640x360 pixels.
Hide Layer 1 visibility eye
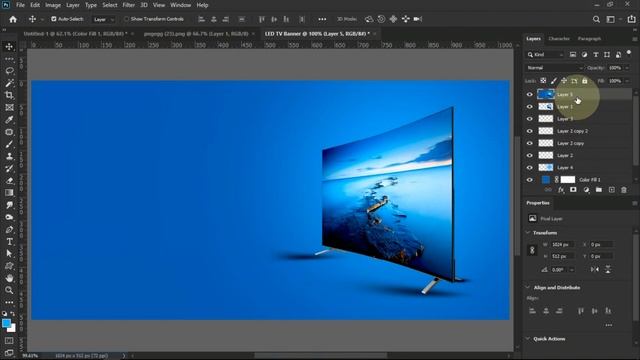[529, 107]
